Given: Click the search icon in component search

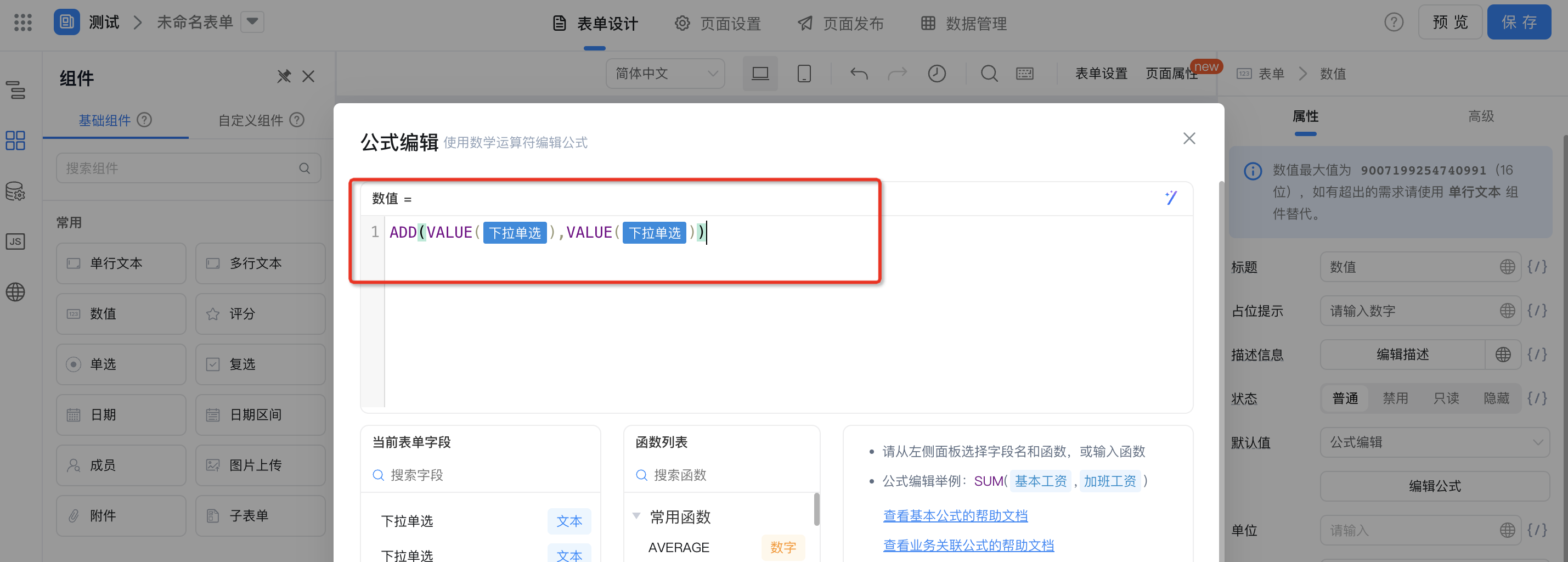Looking at the screenshot, I should (304, 168).
